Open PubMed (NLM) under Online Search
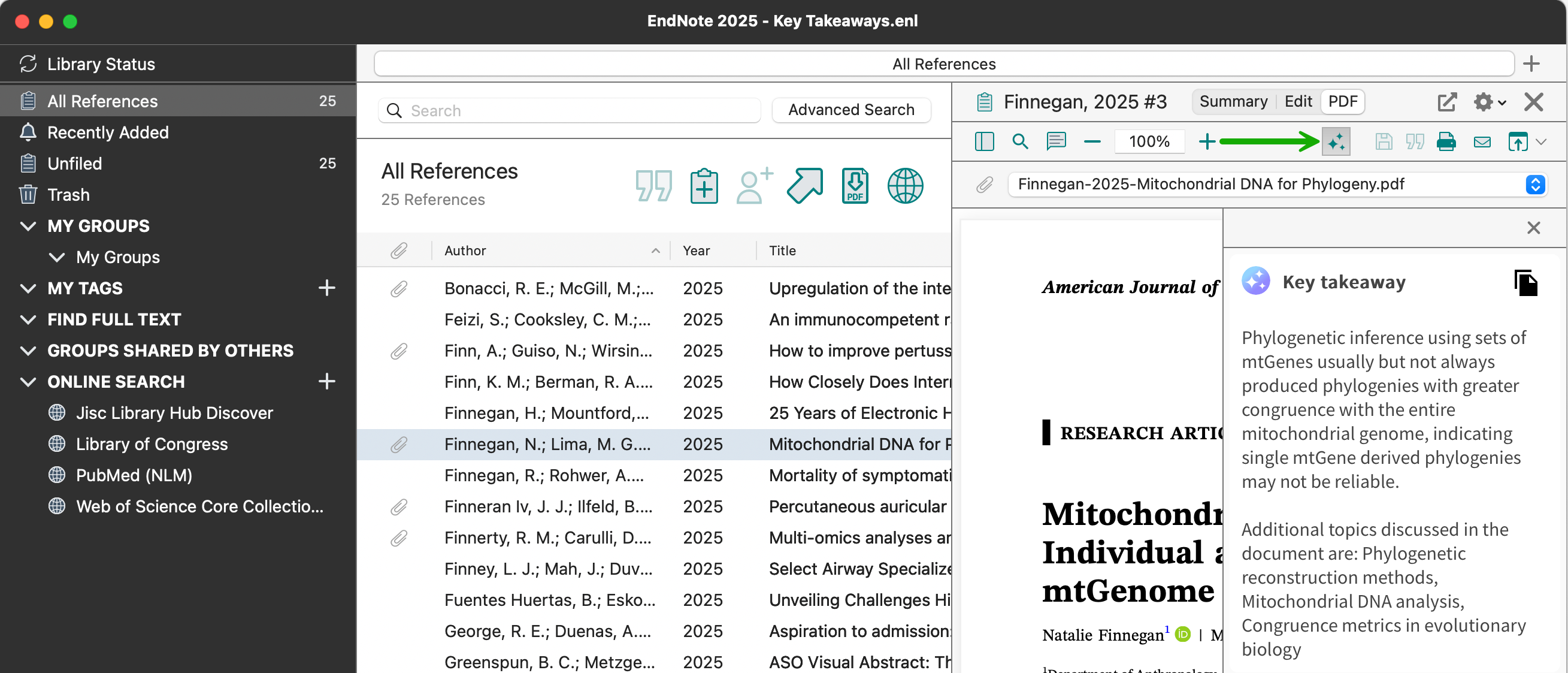This screenshot has height=673, width=1568. 133,475
